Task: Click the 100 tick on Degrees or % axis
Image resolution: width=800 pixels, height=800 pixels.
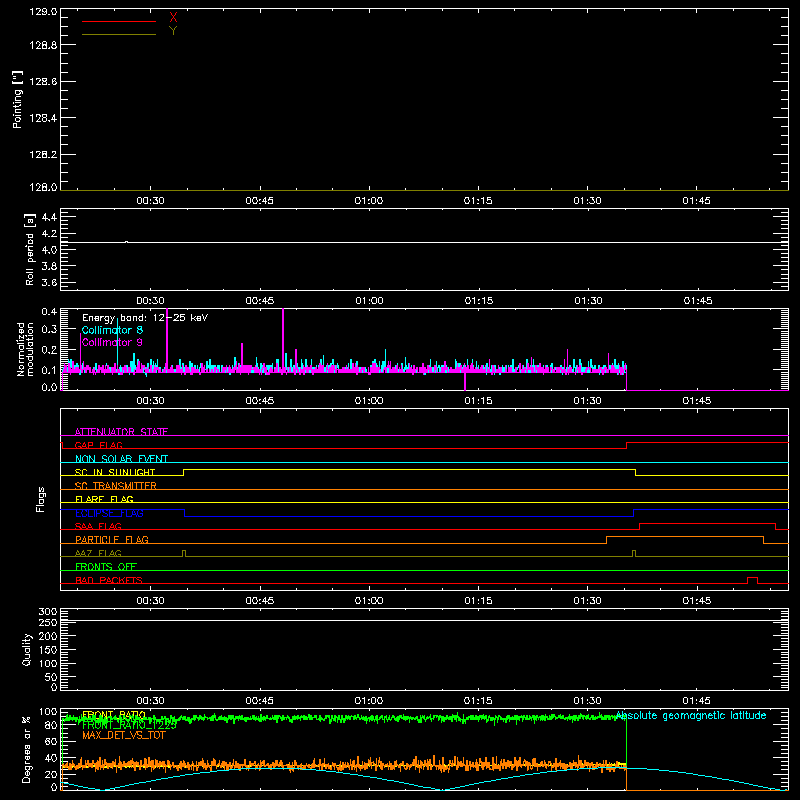Action: pos(47,711)
